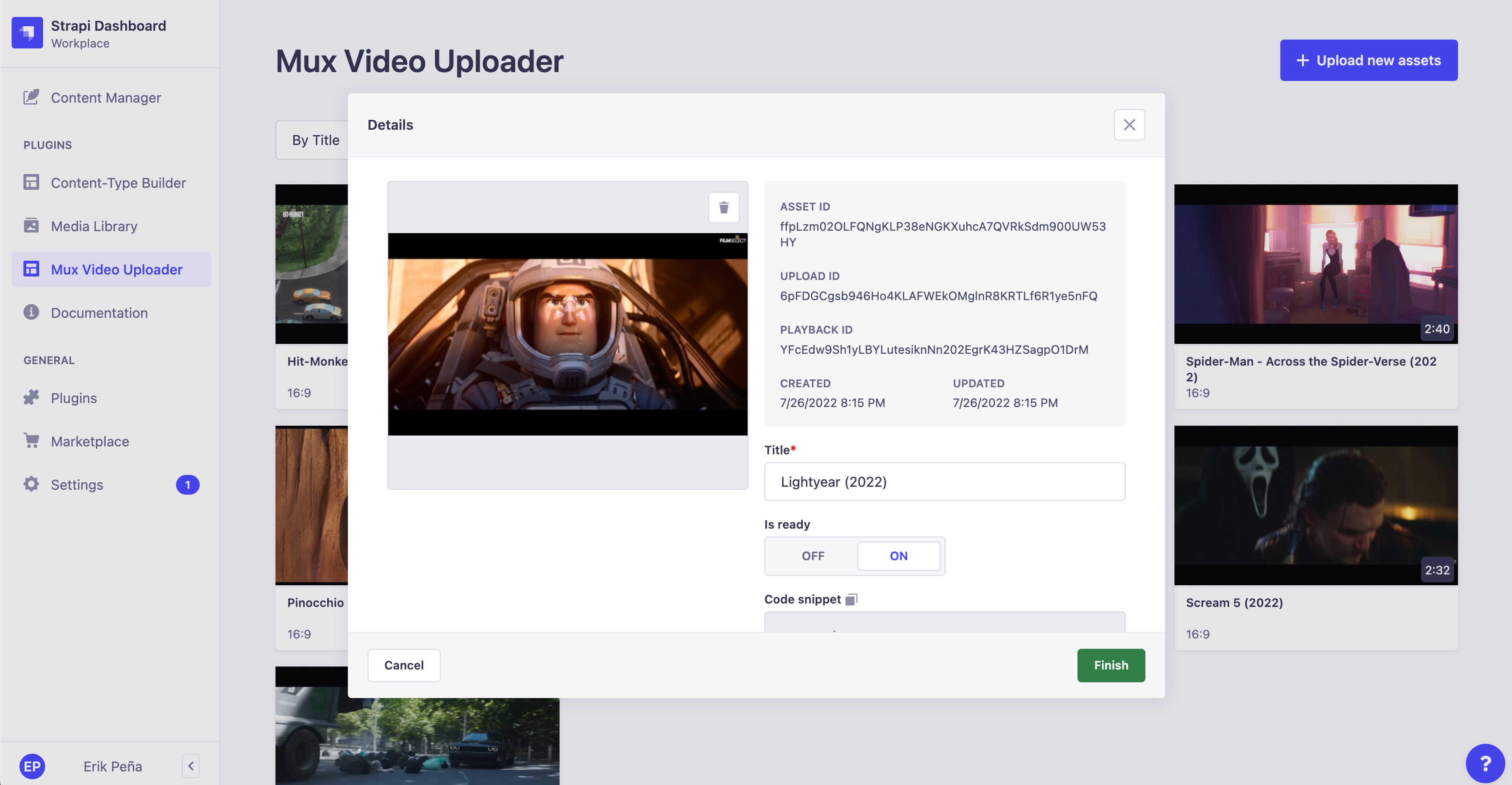The height and width of the screenshot is (785, 1512).
Task: Edit the Title input field
Action: pyautogui.click(x=945, y=481)
